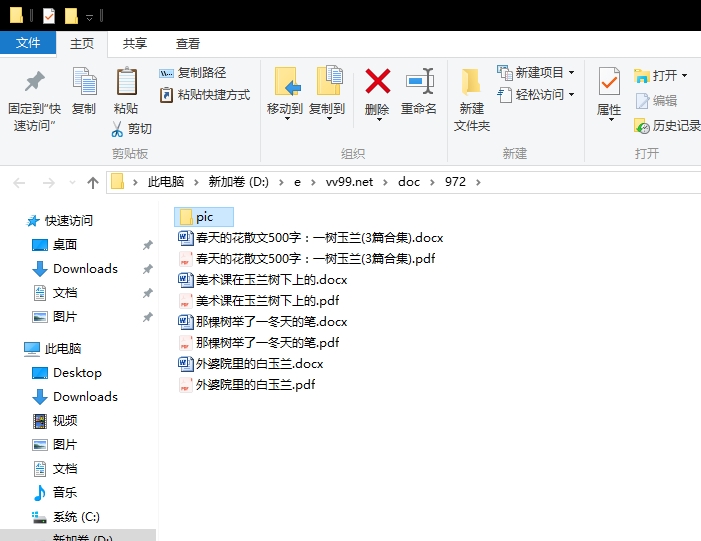Screen dimensions: 701x541
Task: Open 视频 (Videos) in navigation pane
Action: point(55,421)
